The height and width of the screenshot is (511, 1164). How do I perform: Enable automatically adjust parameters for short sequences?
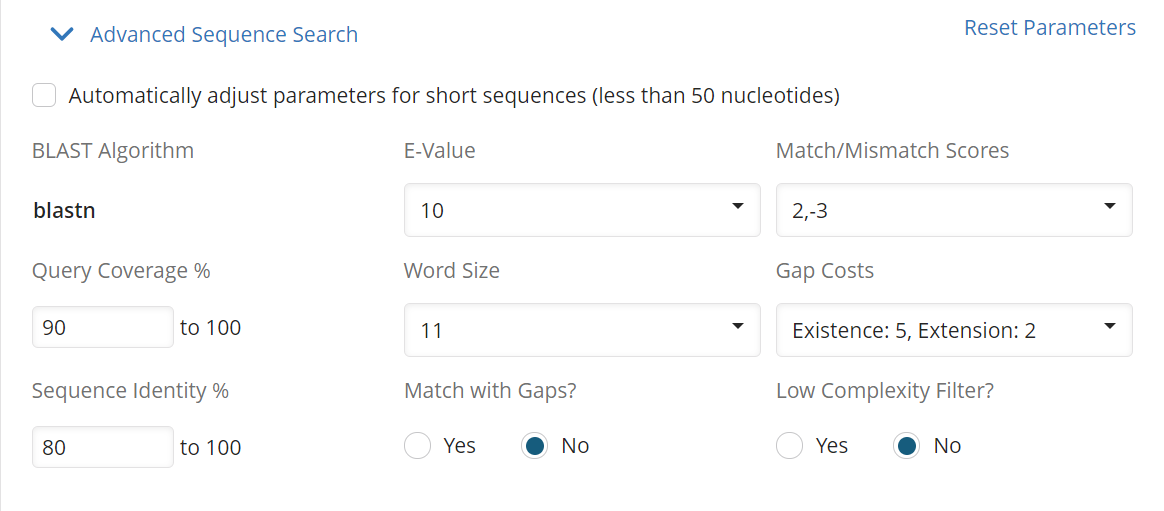(45, 95)
